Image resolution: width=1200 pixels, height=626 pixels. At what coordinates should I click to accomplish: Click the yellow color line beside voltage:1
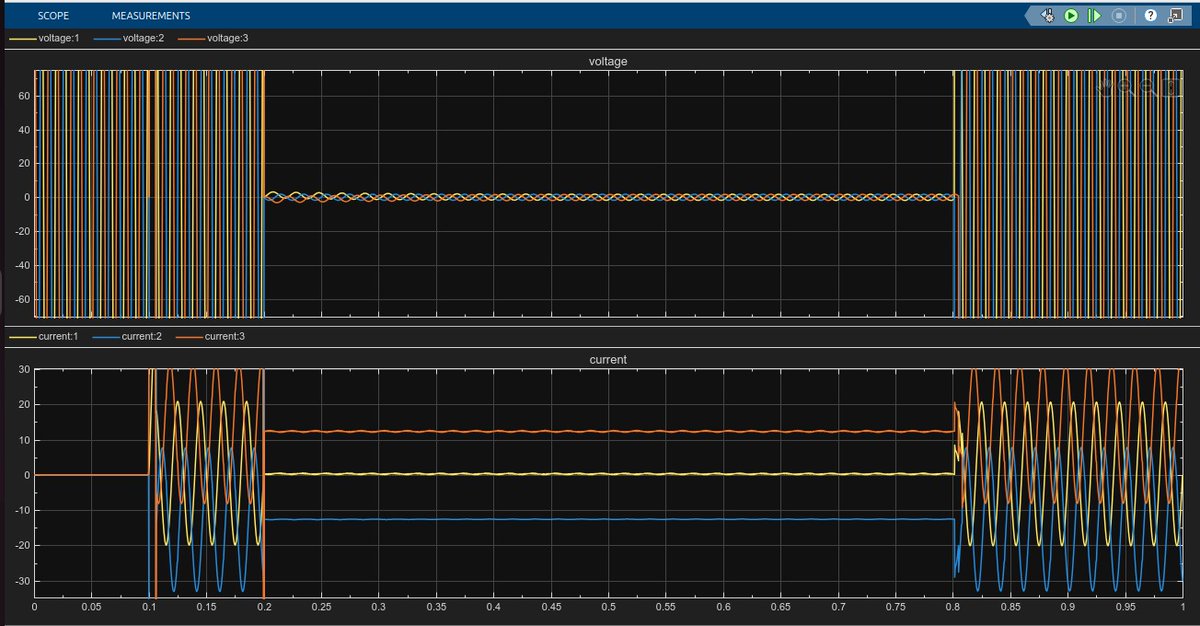[x=22, y=37]
